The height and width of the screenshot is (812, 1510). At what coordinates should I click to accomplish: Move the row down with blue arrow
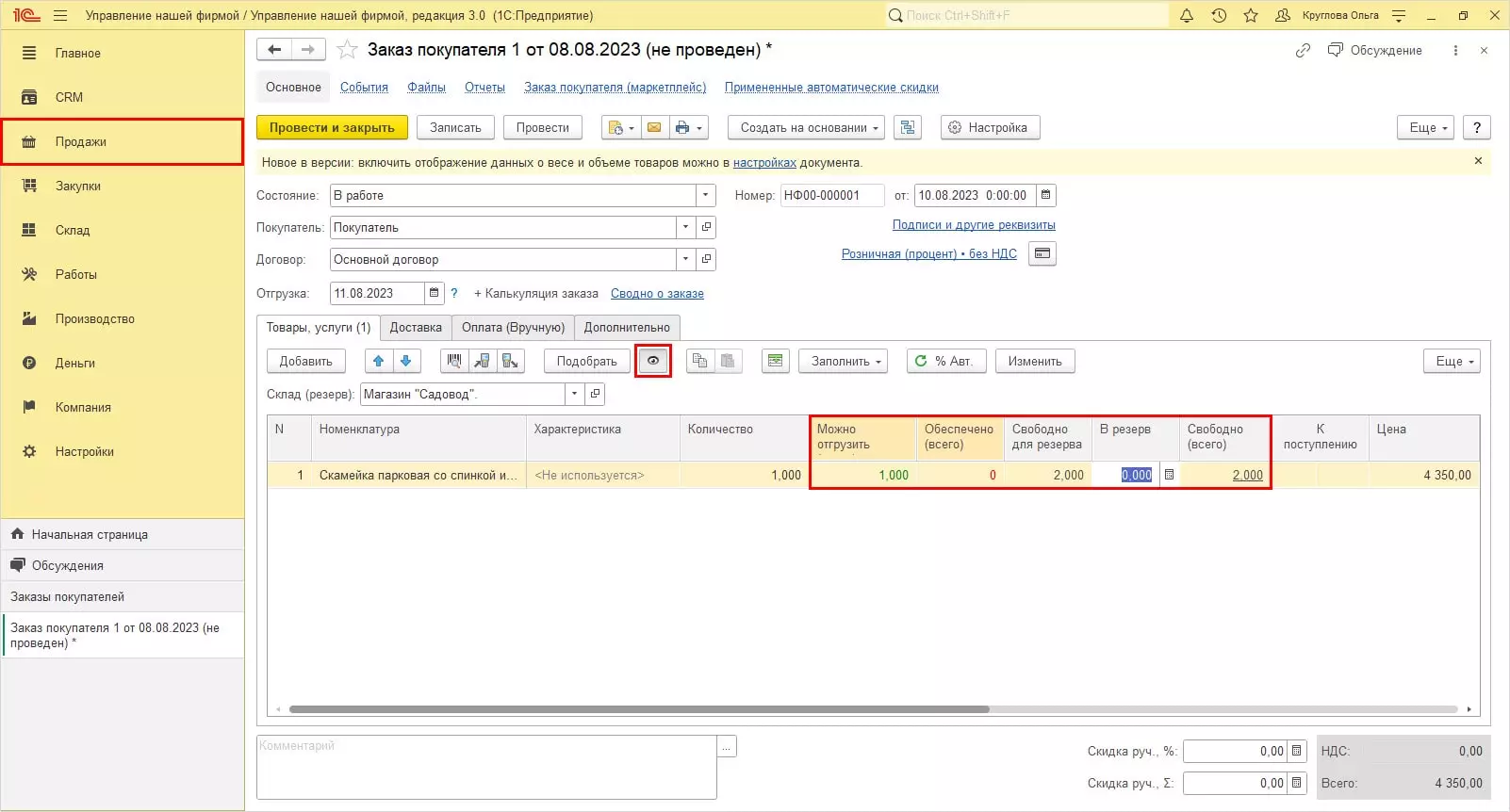click(x=406, y=361)
